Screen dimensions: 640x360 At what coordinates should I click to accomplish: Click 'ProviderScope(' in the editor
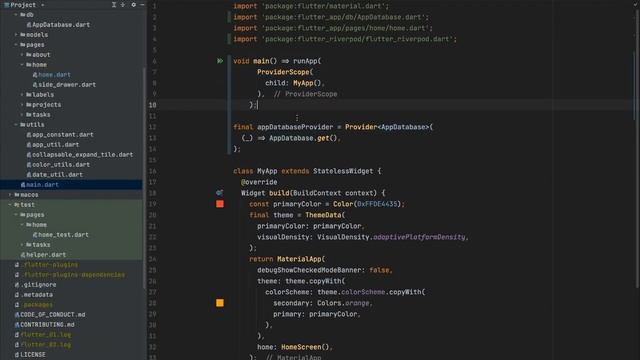[x=285, y=72]
